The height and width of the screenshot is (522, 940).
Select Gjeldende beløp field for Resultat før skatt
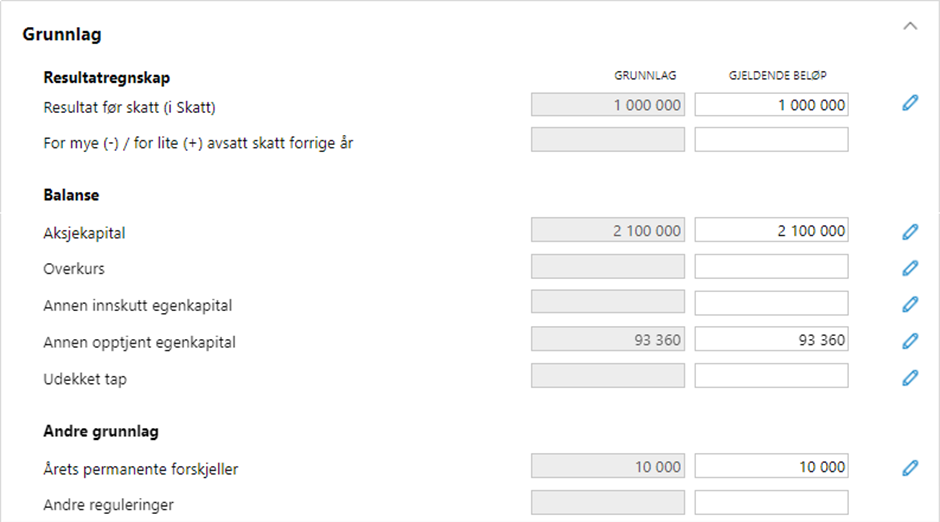[772, 105]
